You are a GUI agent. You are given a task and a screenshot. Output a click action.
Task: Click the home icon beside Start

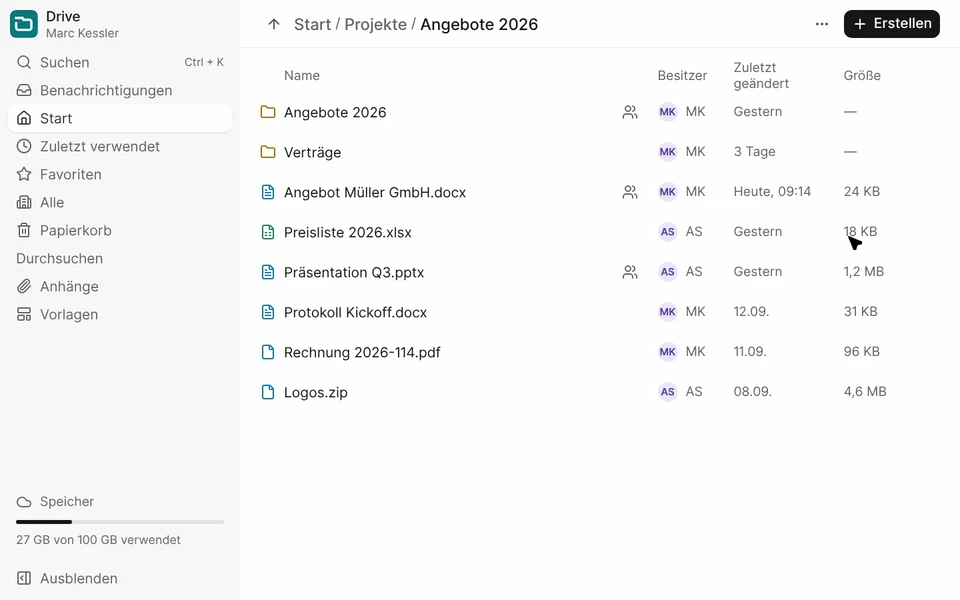coord(24,118)
